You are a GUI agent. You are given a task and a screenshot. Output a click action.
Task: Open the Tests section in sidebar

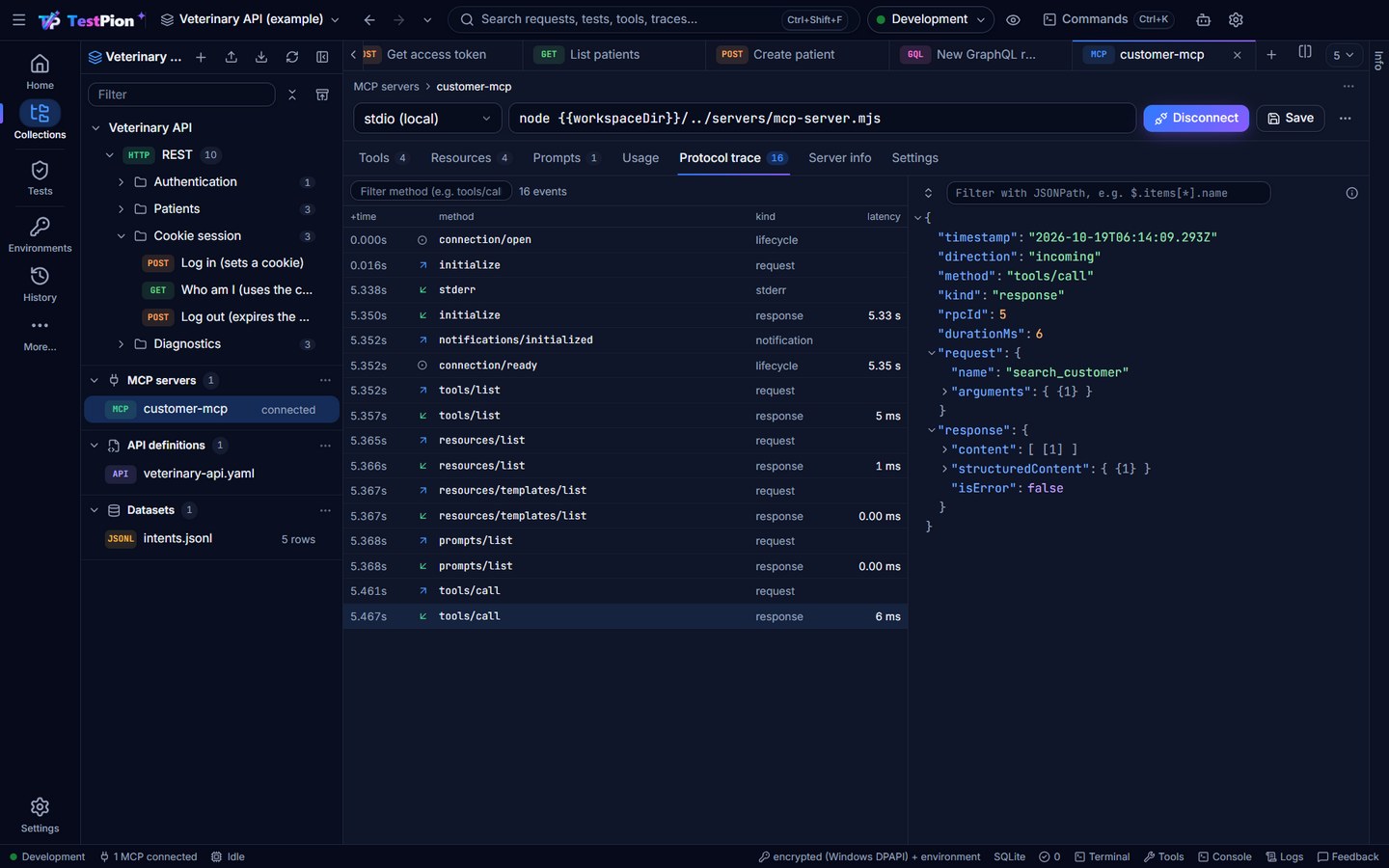click(40, 178)
